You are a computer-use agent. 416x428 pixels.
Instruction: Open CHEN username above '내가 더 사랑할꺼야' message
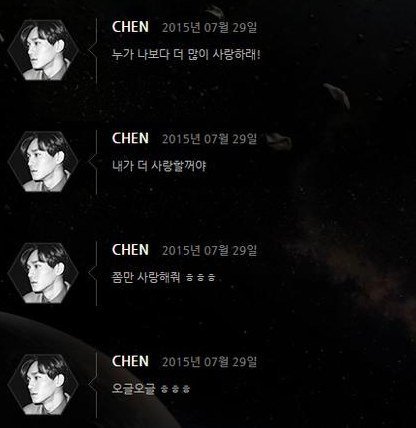pos(130,138)
